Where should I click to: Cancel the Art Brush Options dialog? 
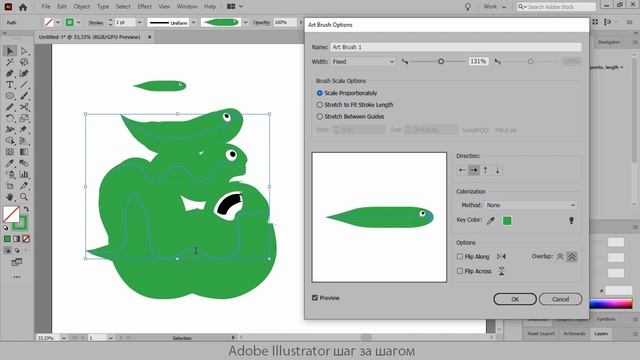tap(560, 299)
